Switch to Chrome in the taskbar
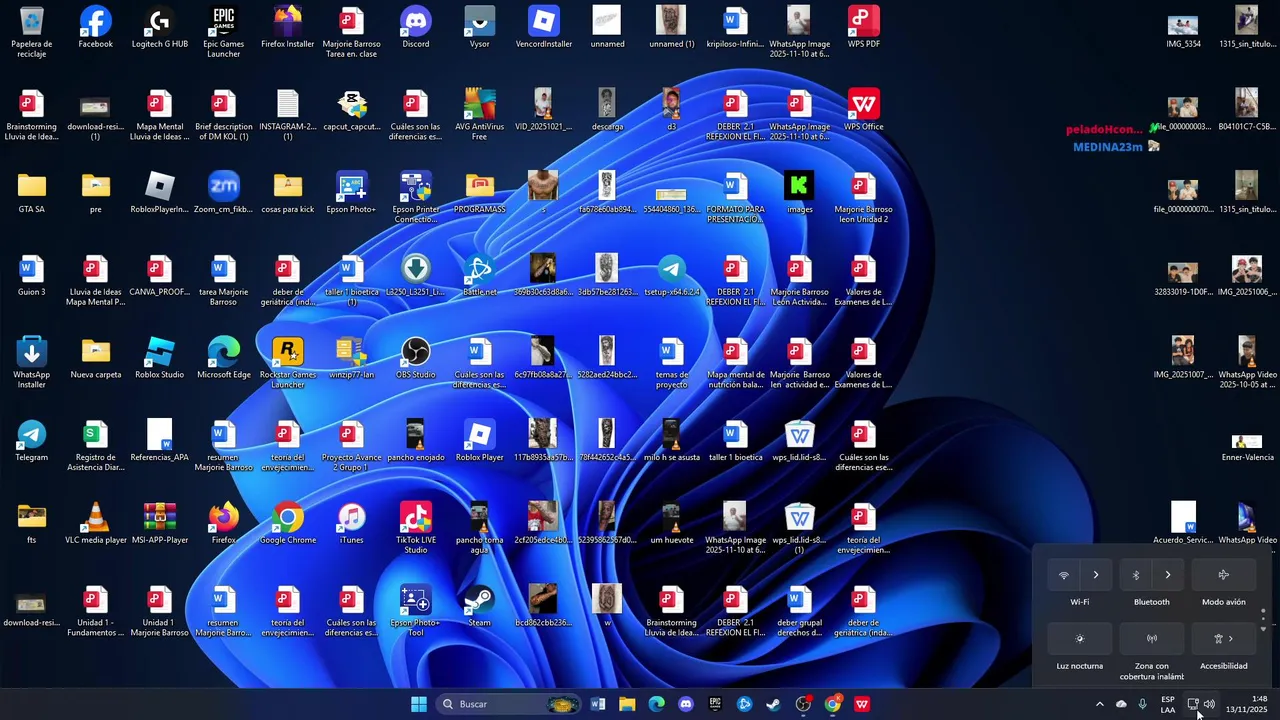This screenshot has width=1280, height=720. pyautogui.click(x=832, y=704)
